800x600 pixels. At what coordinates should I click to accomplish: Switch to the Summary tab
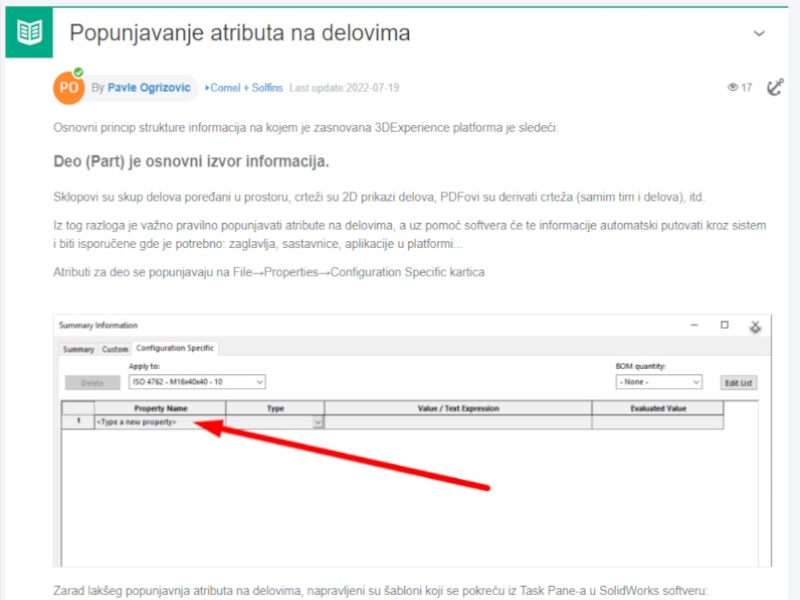79,349
